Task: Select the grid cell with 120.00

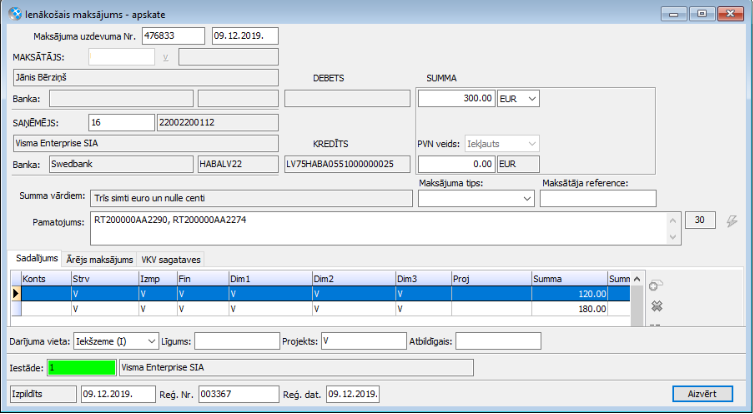Action: pyautogui.click(x=570, y=293)
